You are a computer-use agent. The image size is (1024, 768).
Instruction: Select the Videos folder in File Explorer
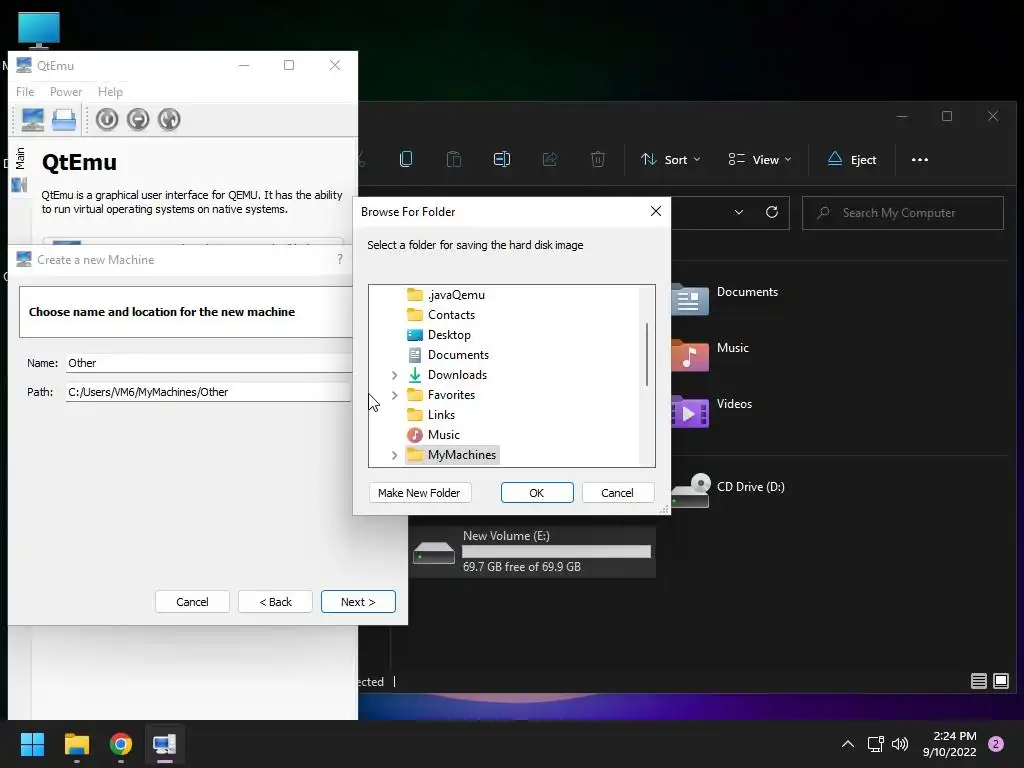[712, 411]
